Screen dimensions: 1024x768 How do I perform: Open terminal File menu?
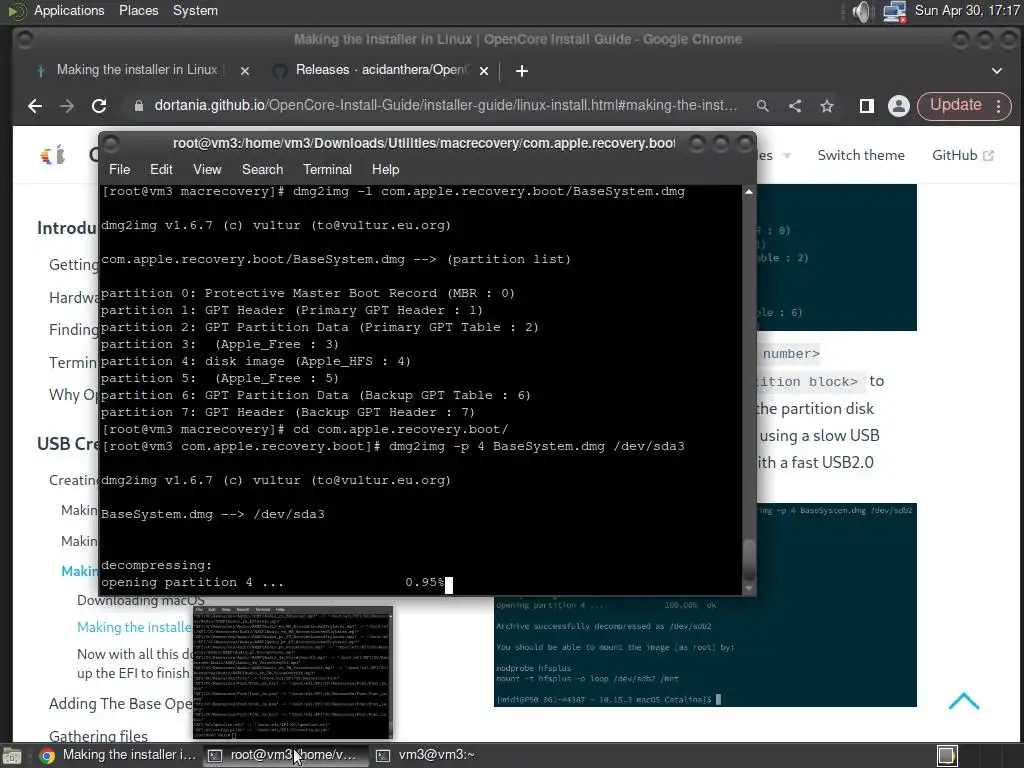click(120, 169)
